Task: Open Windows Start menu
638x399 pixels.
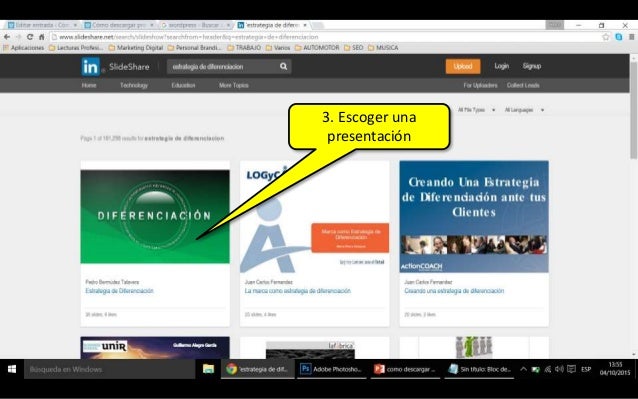Action: click(12, 369)
